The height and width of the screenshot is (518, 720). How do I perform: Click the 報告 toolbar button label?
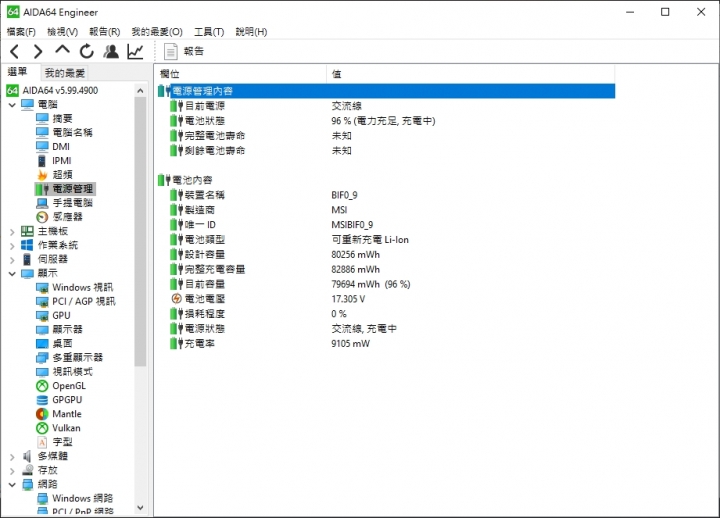[x=193, y=51]
